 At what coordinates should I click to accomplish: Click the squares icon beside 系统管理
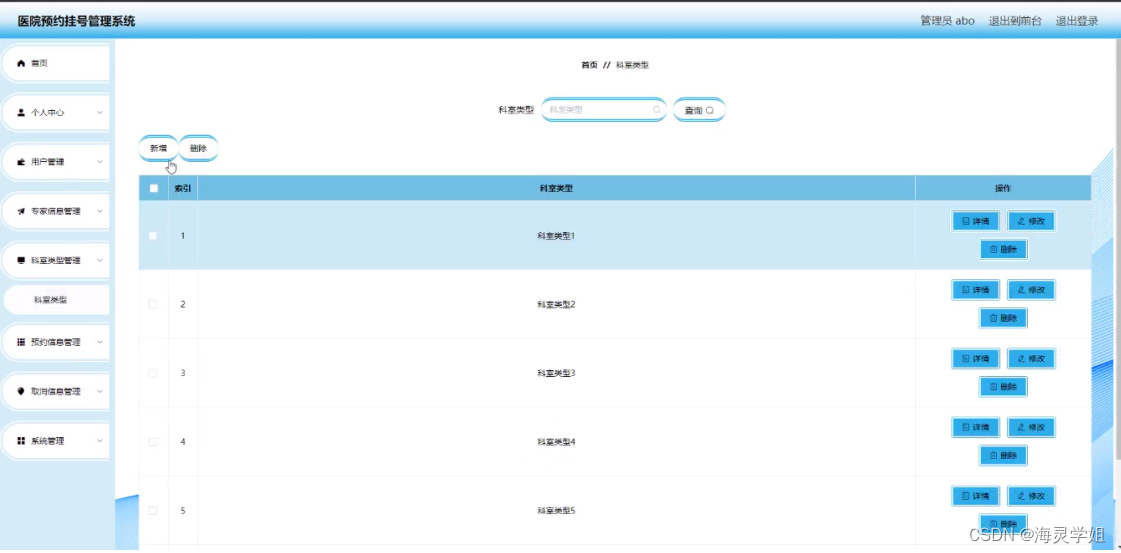pos(21,441)
